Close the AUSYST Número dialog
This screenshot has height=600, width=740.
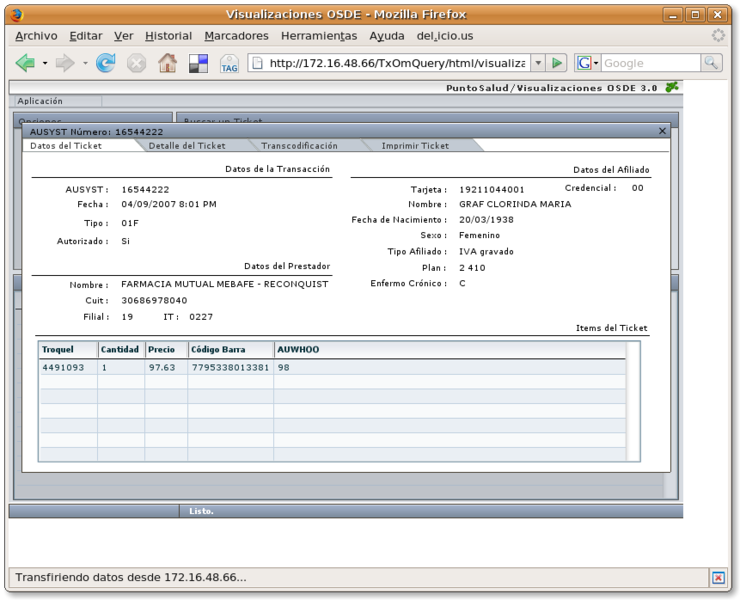(662, 131)
